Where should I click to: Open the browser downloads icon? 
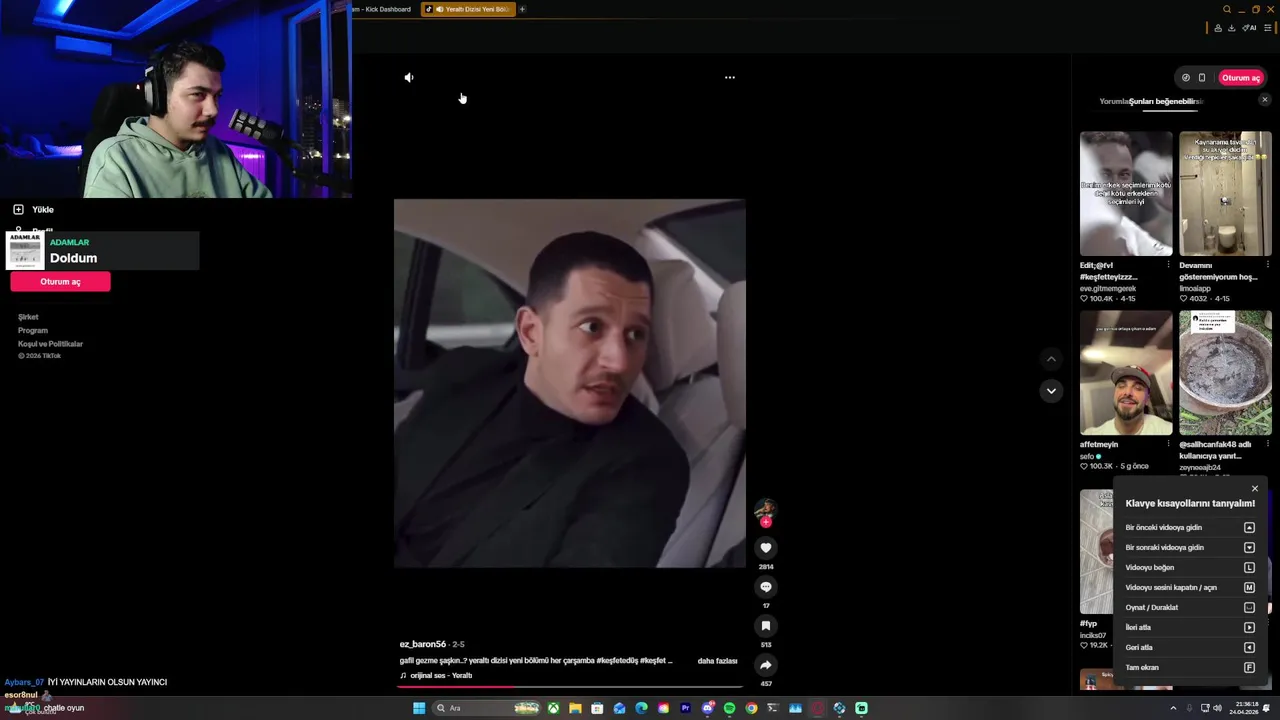coord(1231,28)
